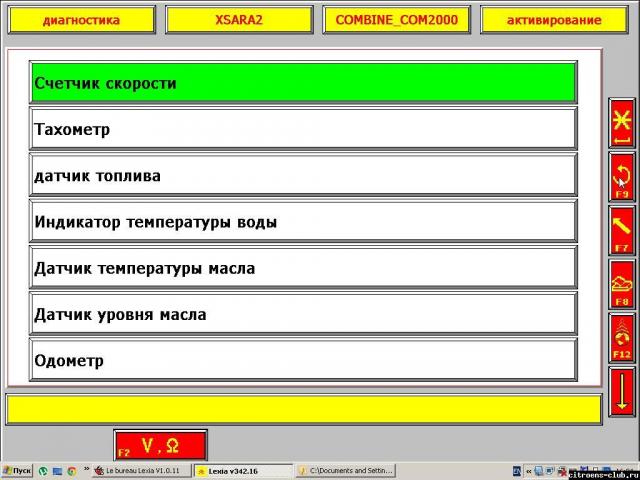The height and width of the screenshot is (480, 640).
Task: Click the диагностика header button
Action: click(x=82, y=20)
